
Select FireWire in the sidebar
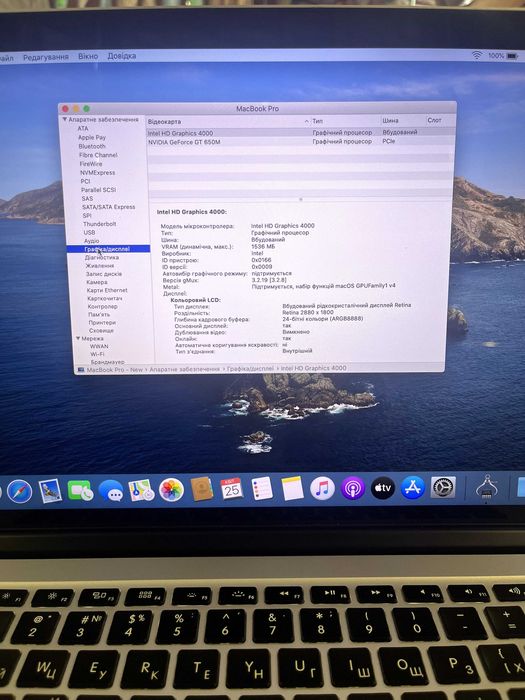coord(91,164)
